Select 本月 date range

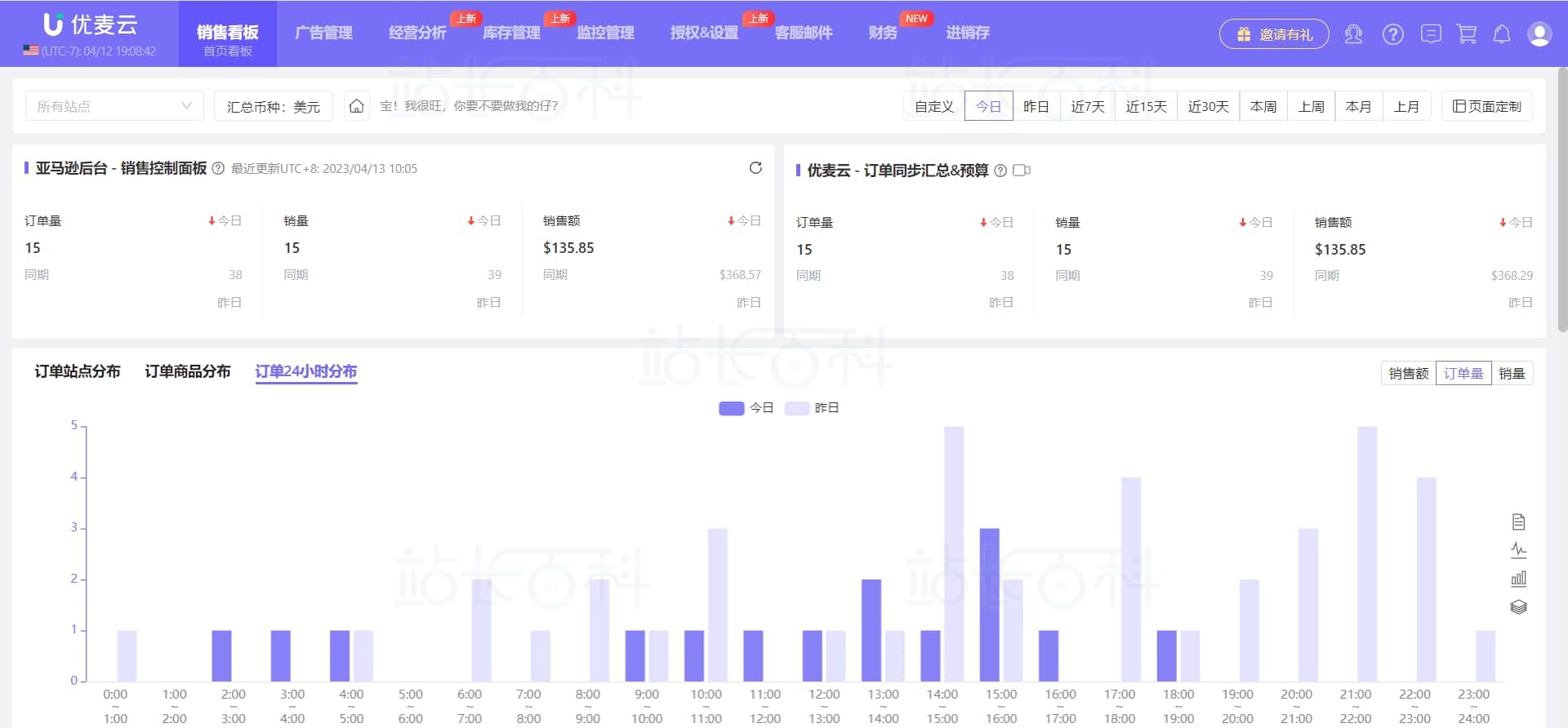click(1359, 106)
